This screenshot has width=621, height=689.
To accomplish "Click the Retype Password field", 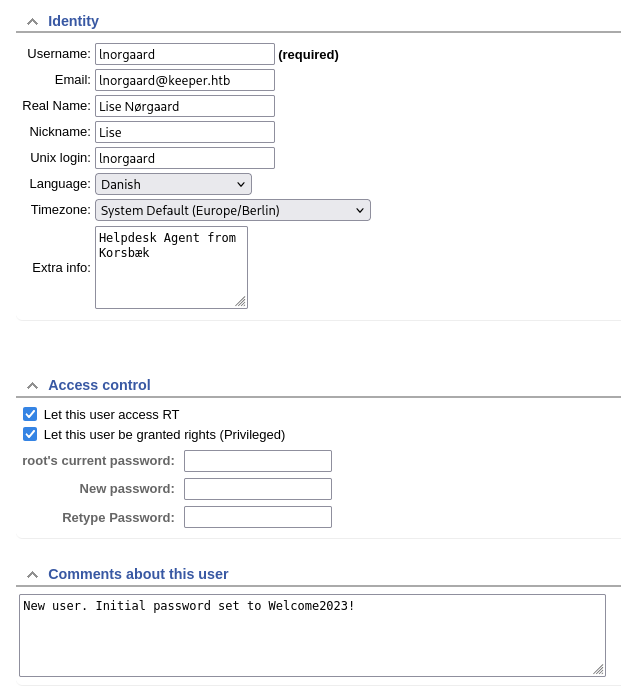I will click(x=257, y=517).
